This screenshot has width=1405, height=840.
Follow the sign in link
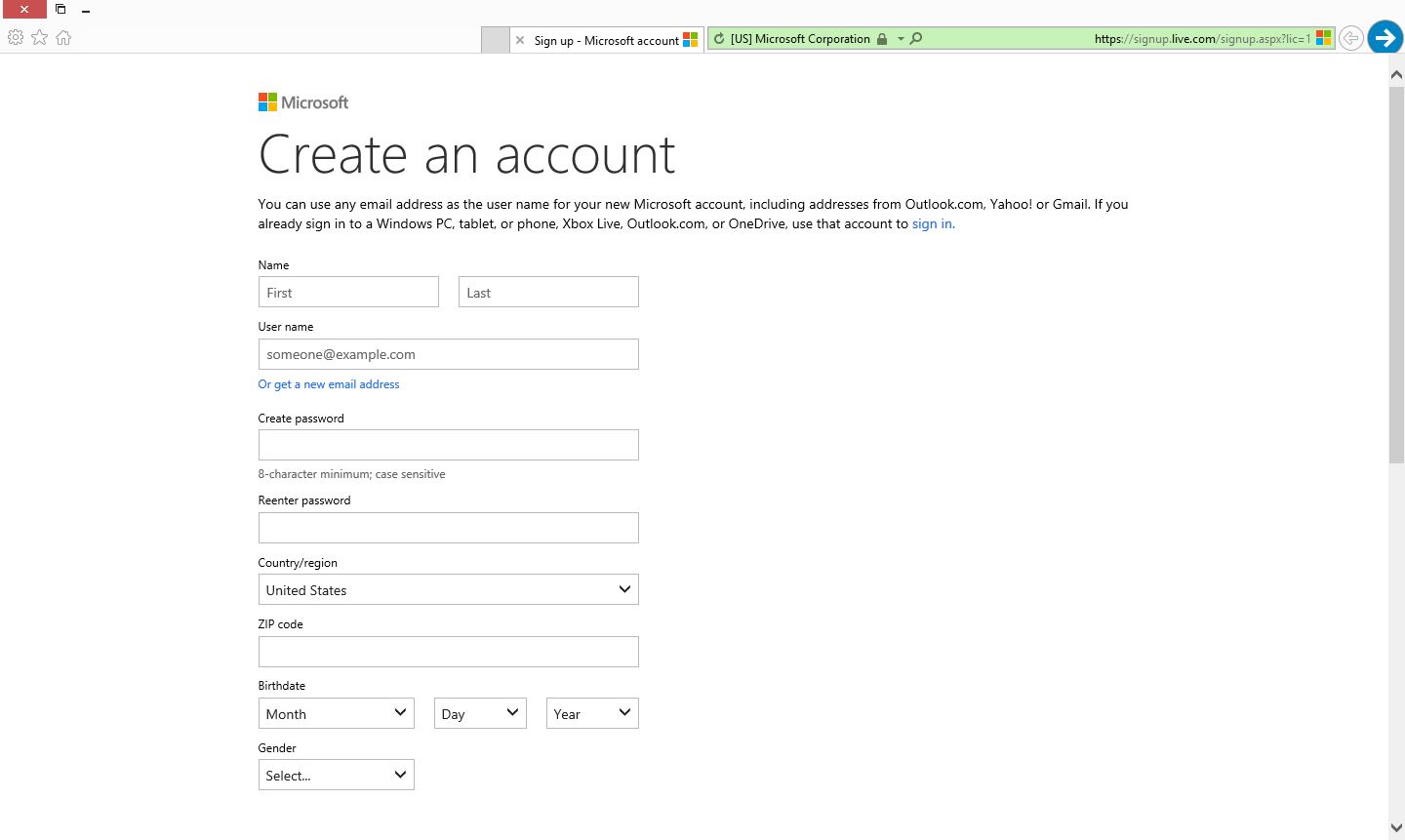click(933, 223)
